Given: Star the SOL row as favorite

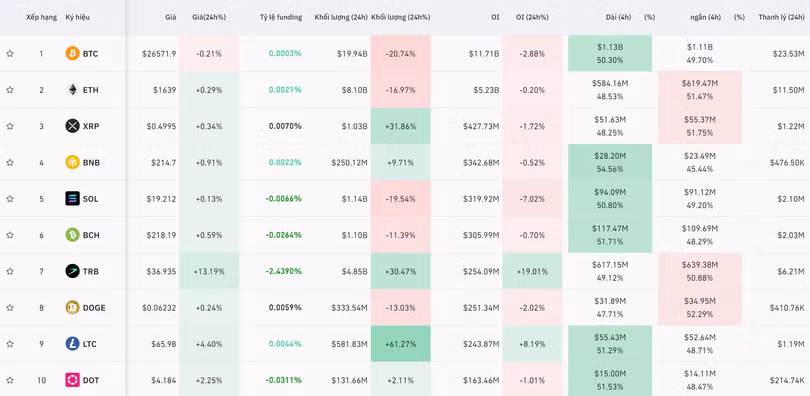Looking at the screenshot, I should (10, 199).
